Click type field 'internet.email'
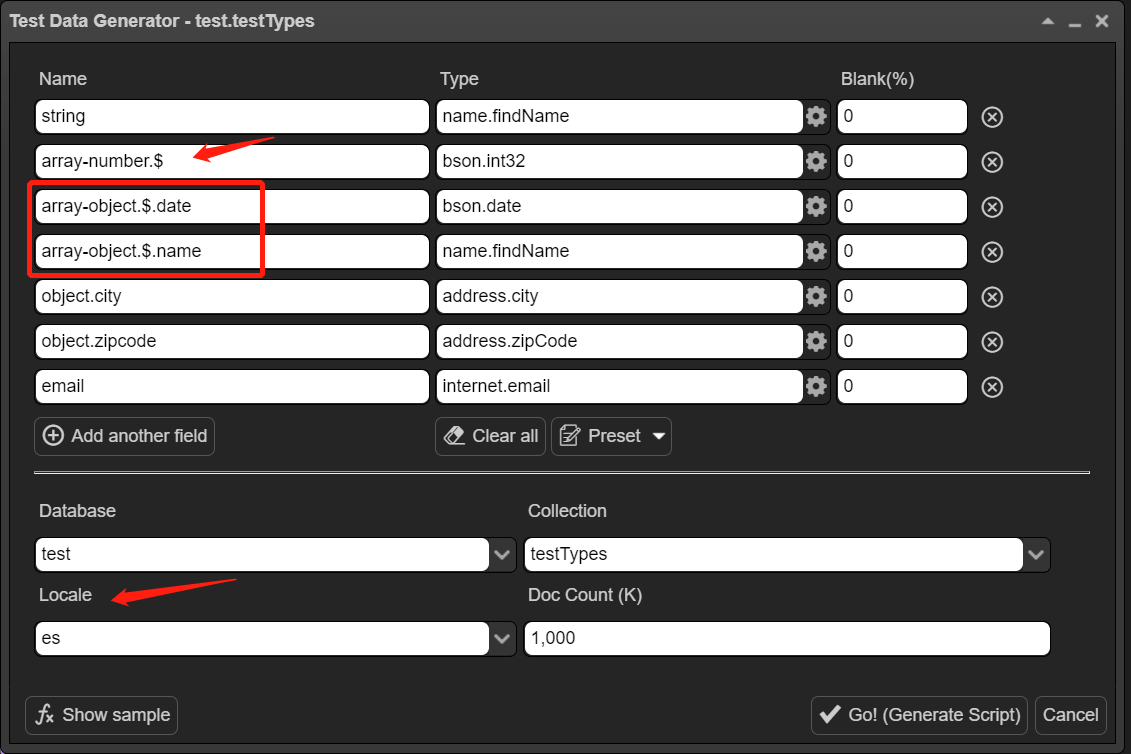The width and height of the screenshot is (1131, 754). pos(620,386)
